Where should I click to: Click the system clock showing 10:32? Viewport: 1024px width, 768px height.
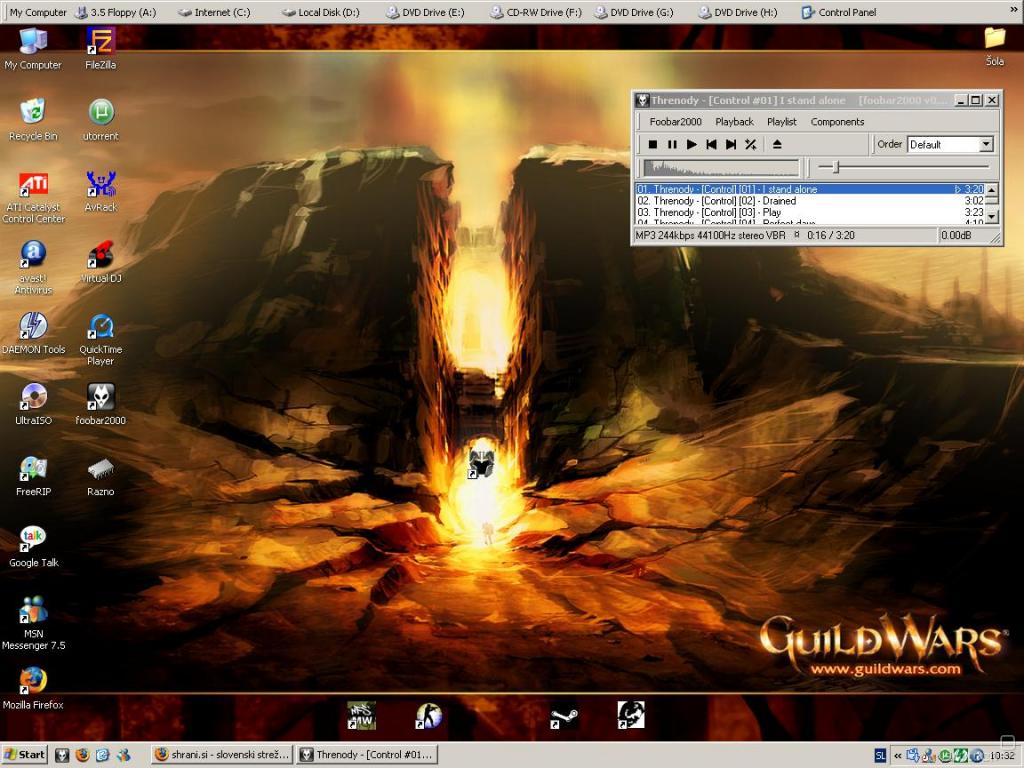(x=1002, y=756)
